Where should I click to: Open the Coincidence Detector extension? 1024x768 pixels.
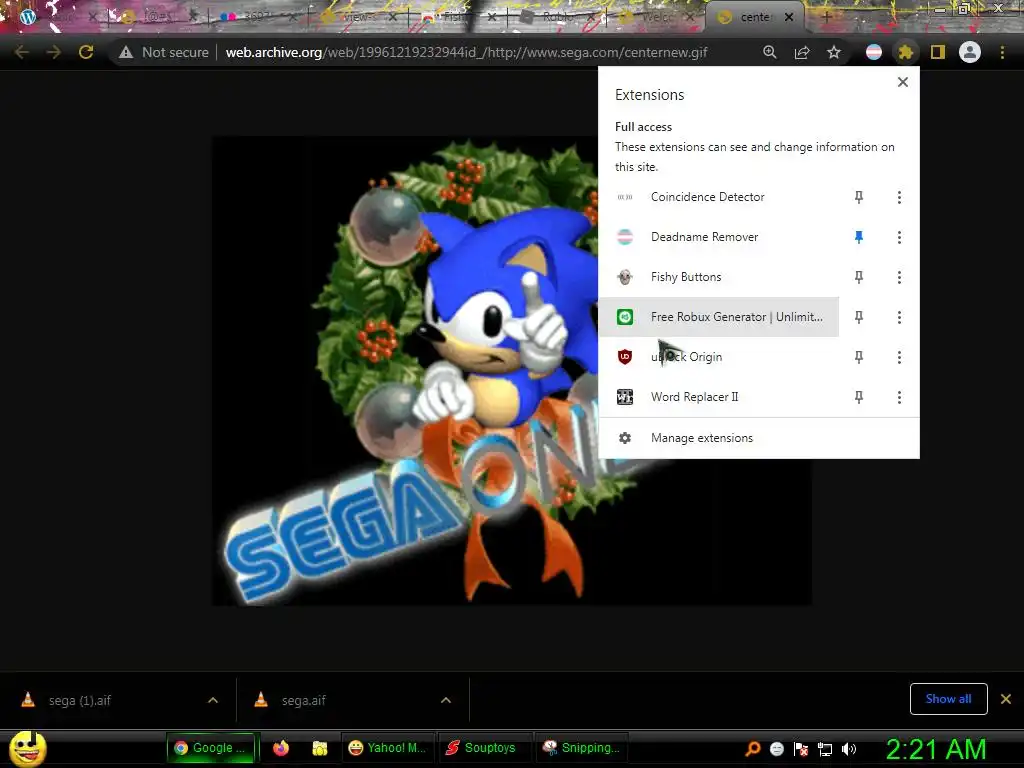718,197
